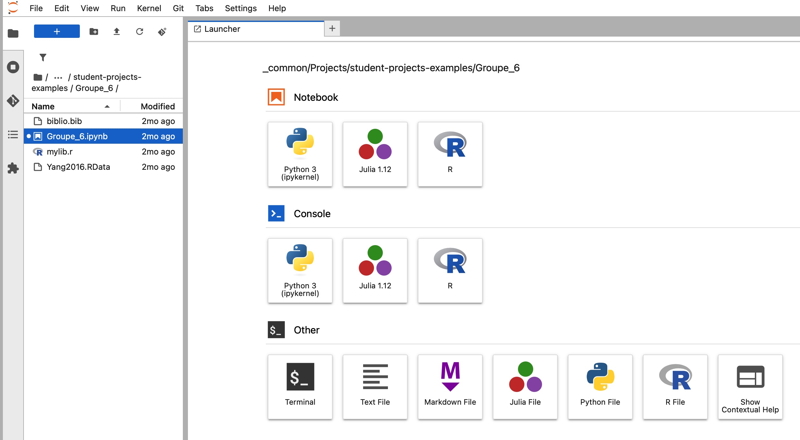Click the blue New Launcher button

[x=56, y=32]
